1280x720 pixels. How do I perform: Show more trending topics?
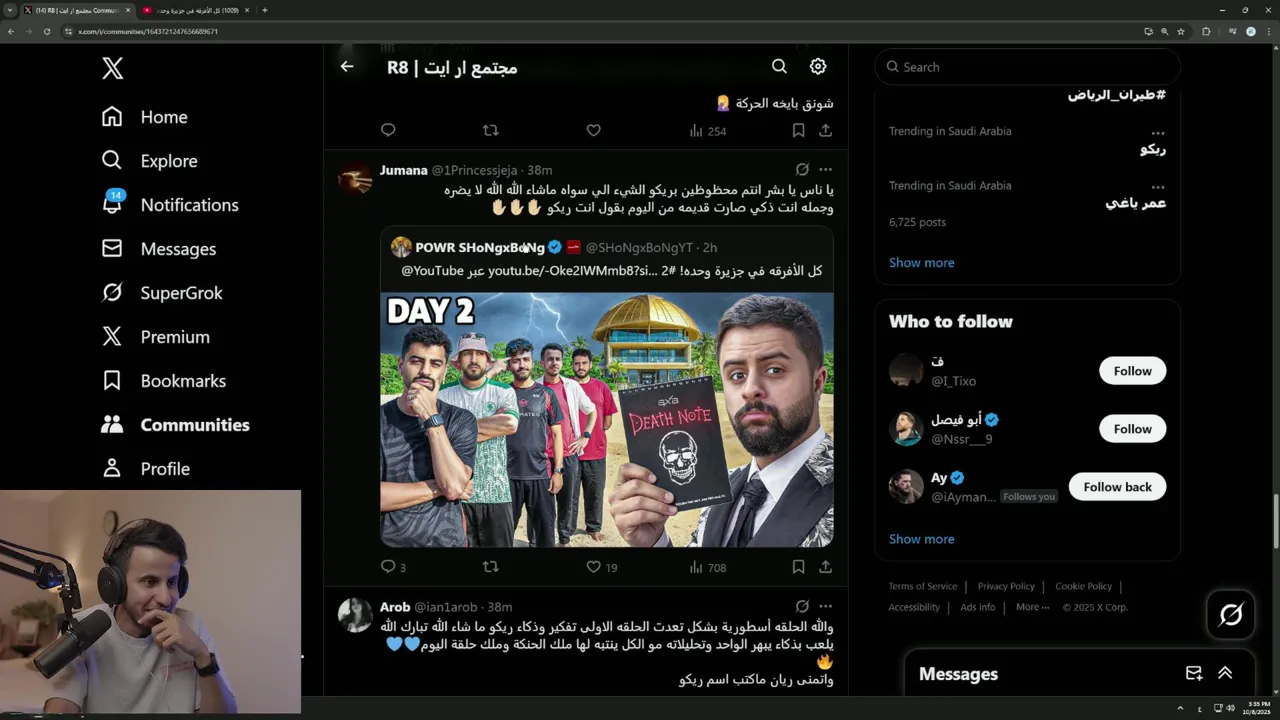pyautogui.click(x=921, y=262)
